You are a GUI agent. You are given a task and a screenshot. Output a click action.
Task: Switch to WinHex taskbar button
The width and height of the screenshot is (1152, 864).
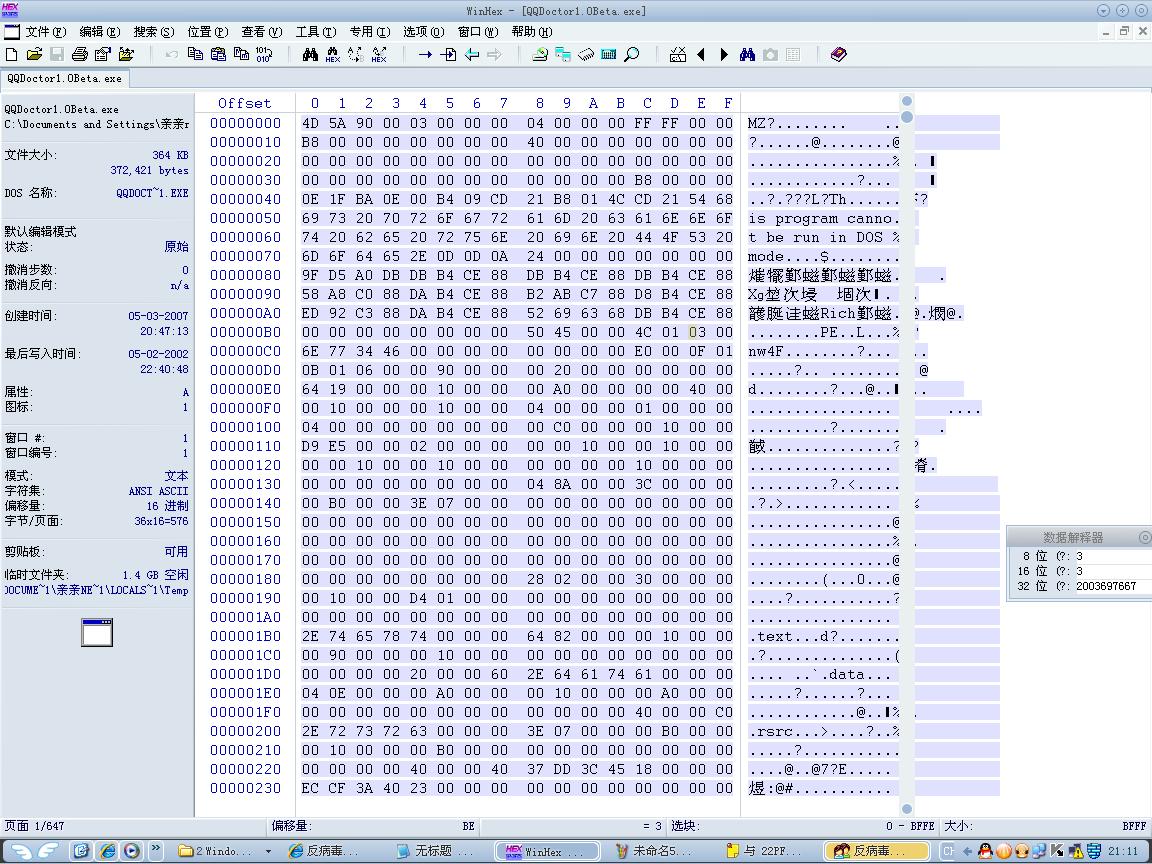[x=547, y=851]
